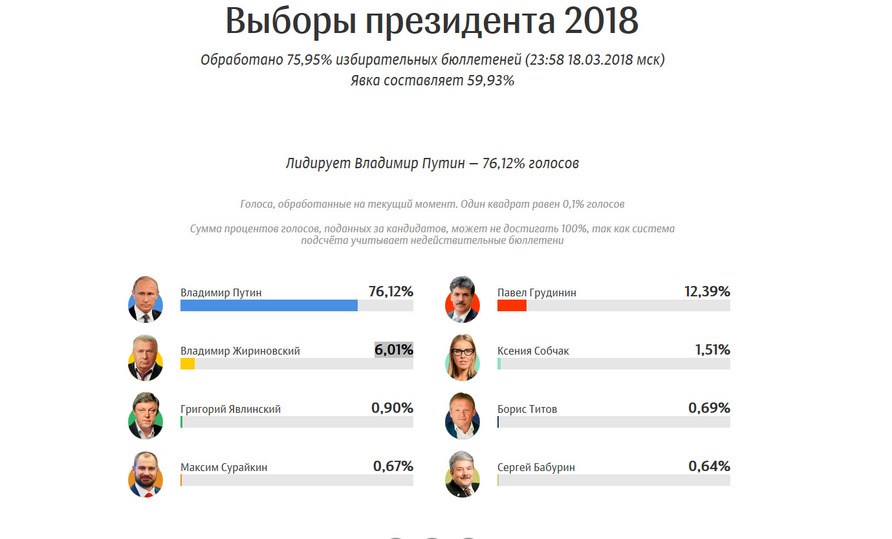Click the Сергей Бабурин name
The height and width of the screenshot is (539, 892).
[536, 467]
